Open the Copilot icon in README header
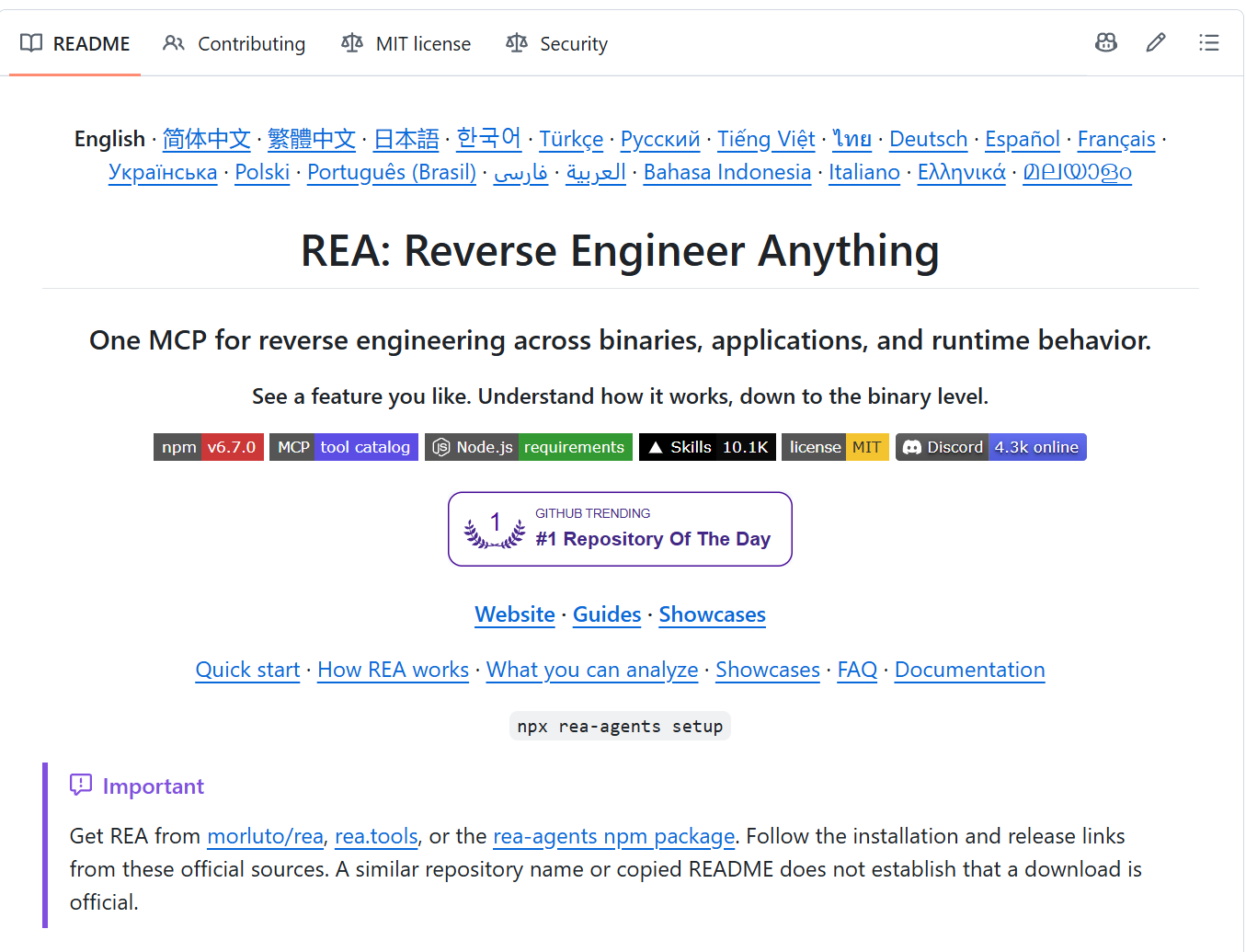Screen dimensions: 1246x952 click(1106, 42)
